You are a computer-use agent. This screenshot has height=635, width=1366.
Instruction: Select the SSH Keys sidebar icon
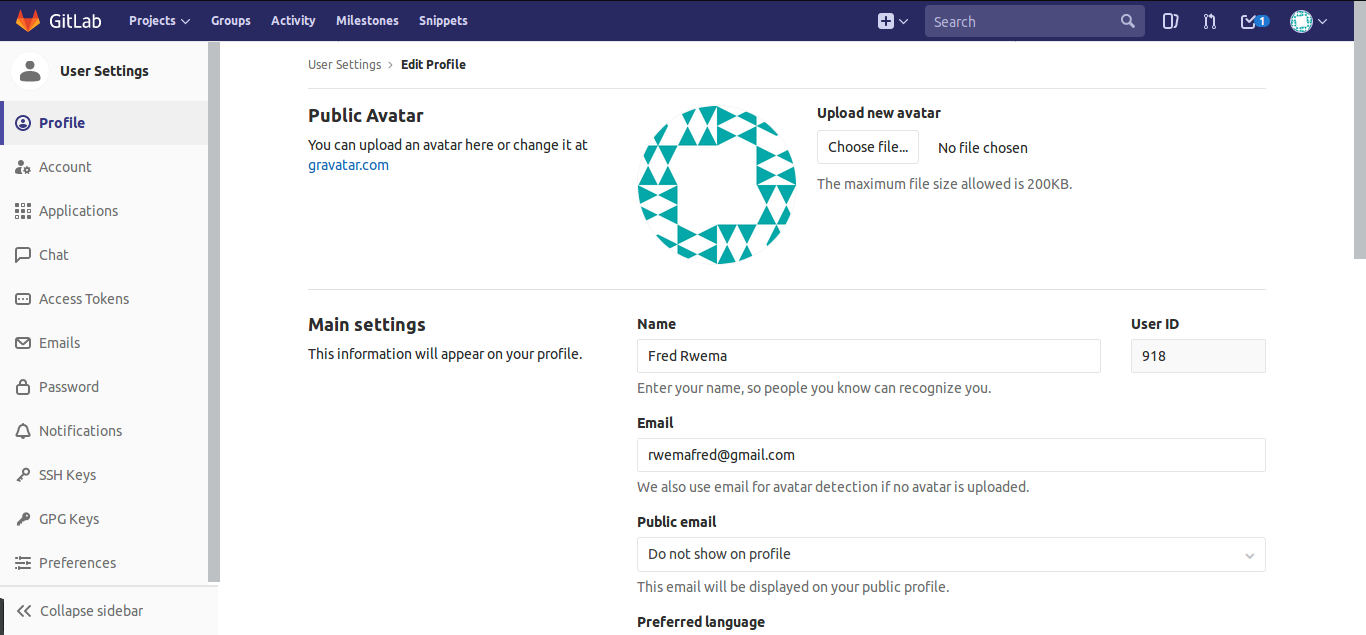pos(22,474)
